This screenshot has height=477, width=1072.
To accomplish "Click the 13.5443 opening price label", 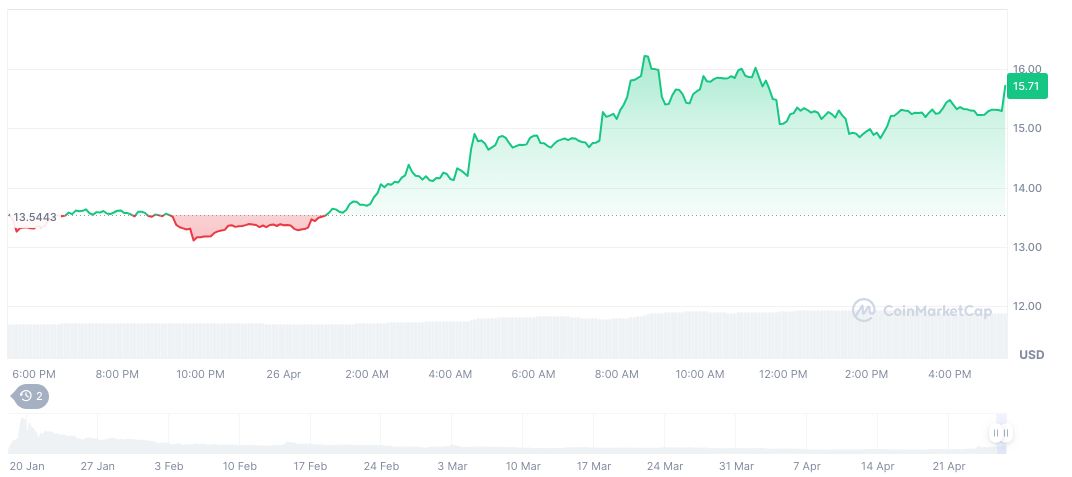I will click(34, 216).
